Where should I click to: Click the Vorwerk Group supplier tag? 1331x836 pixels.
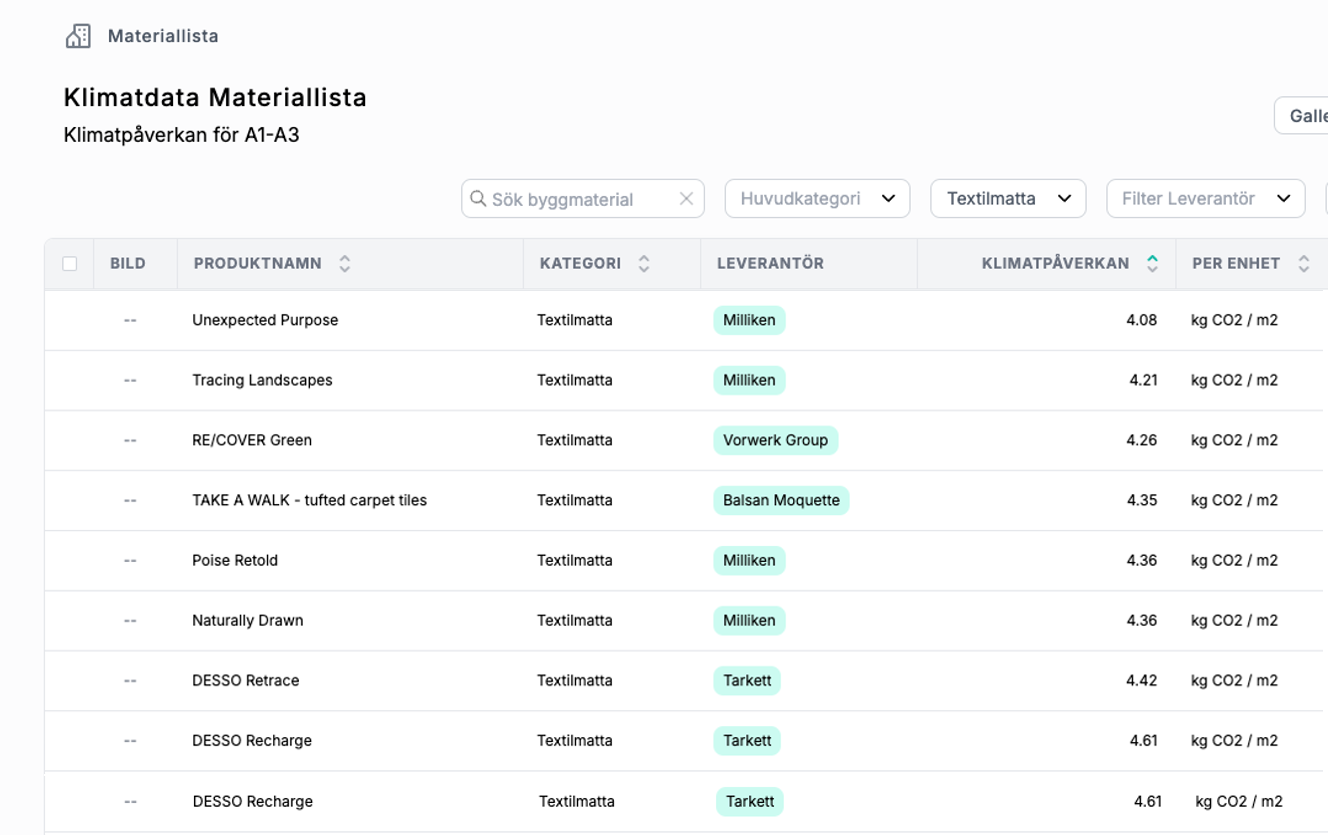click(x=775, y=440)
